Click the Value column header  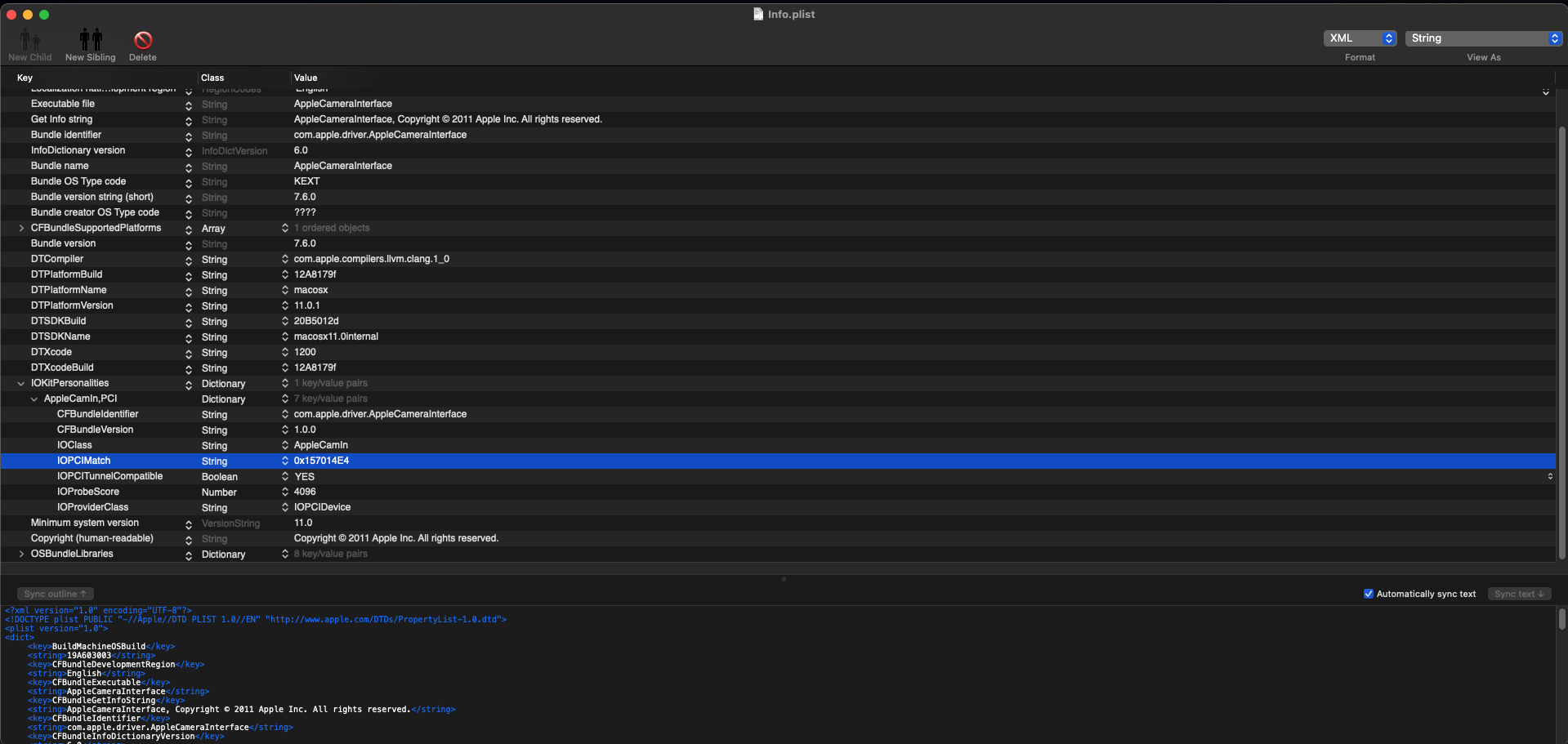click(x=306, y=78)
